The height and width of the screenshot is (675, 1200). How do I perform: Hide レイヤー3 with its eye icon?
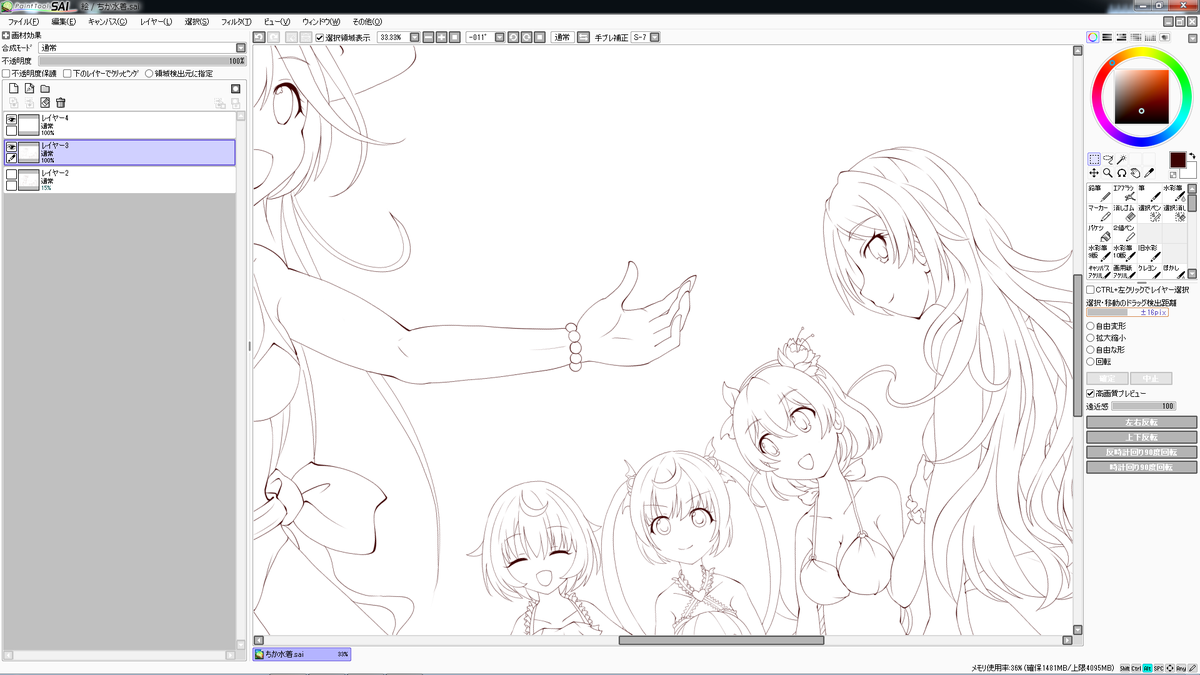[11, 146]
